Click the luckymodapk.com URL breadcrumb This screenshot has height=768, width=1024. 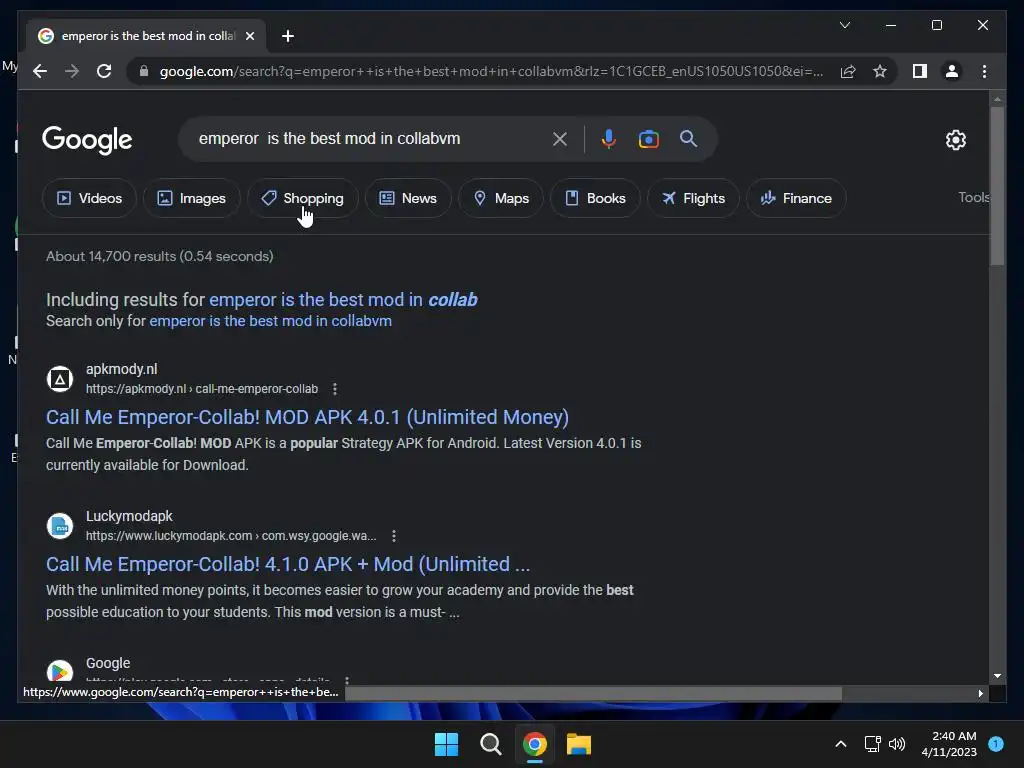click(x=231, y=536)
